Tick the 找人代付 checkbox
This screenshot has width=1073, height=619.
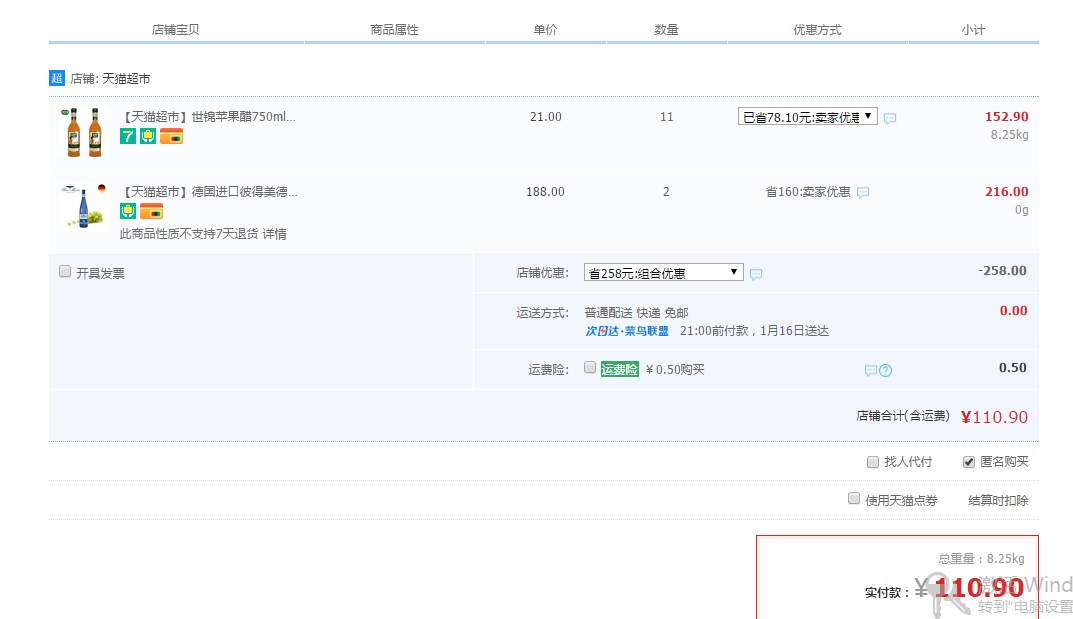[873, 462]
